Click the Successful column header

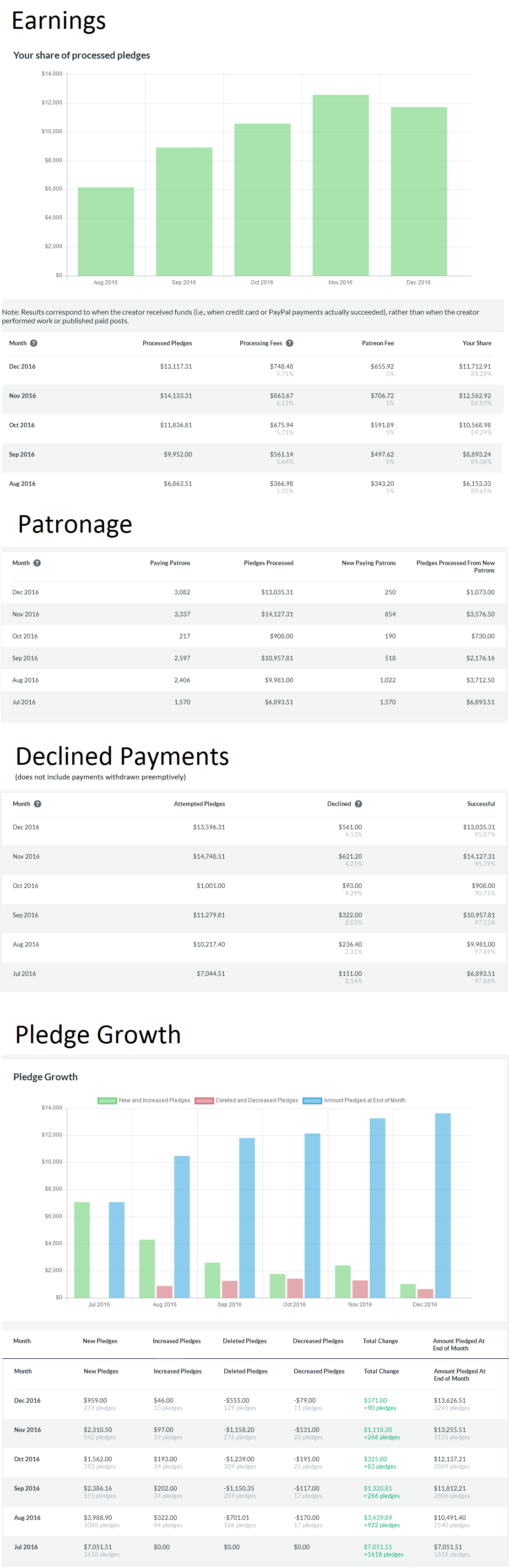point(481,804)
